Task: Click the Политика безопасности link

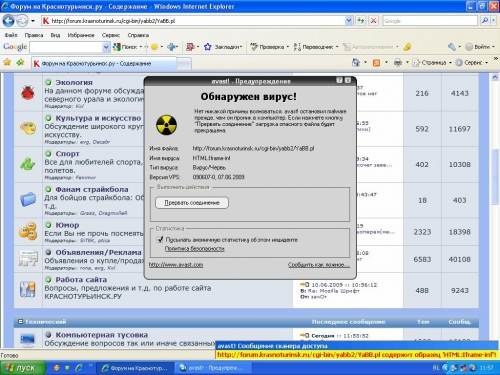Action: [194, 249]
